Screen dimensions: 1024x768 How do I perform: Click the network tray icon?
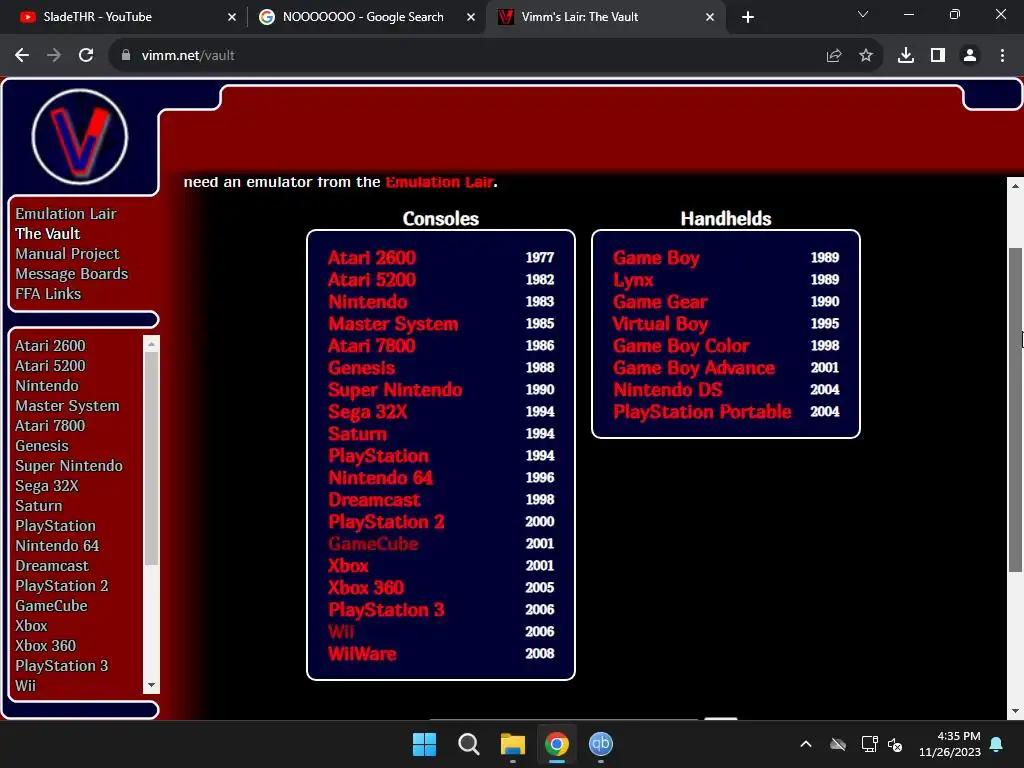[869, 744]
